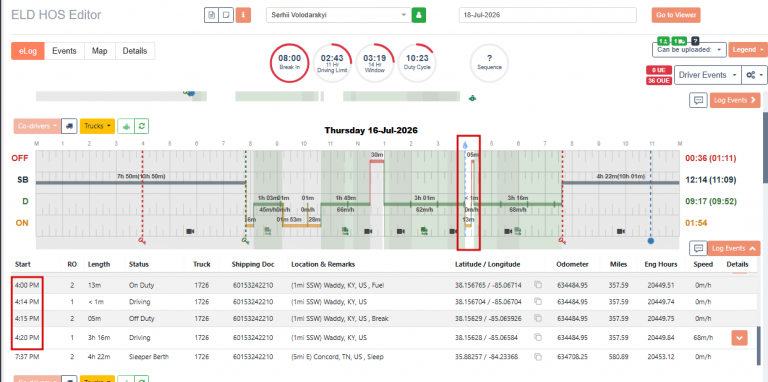Click the green icon left of the refresh button
This screenshot has width=768, height=382.
[127, 126]
